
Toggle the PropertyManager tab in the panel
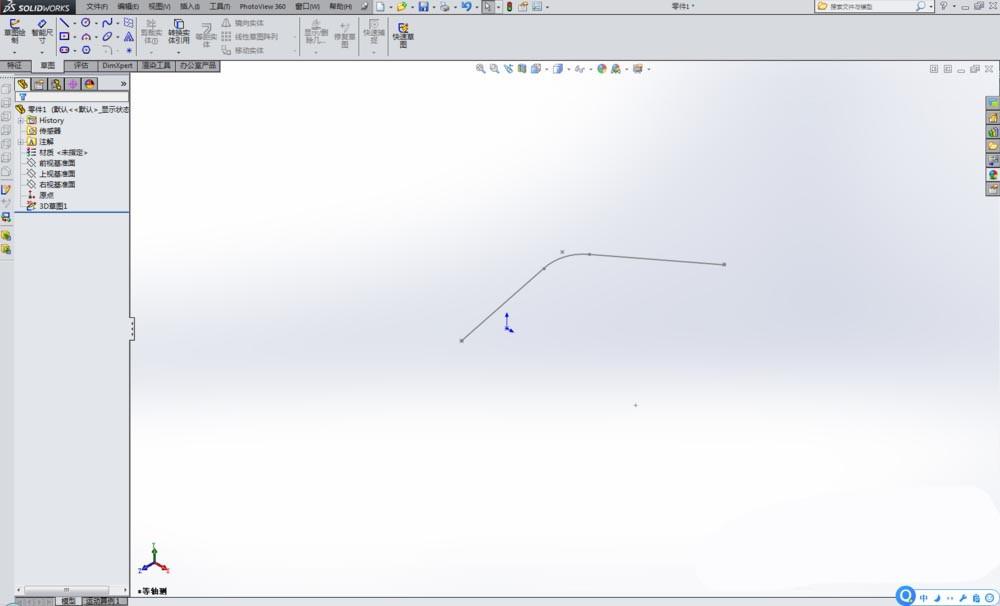[38, 84]
